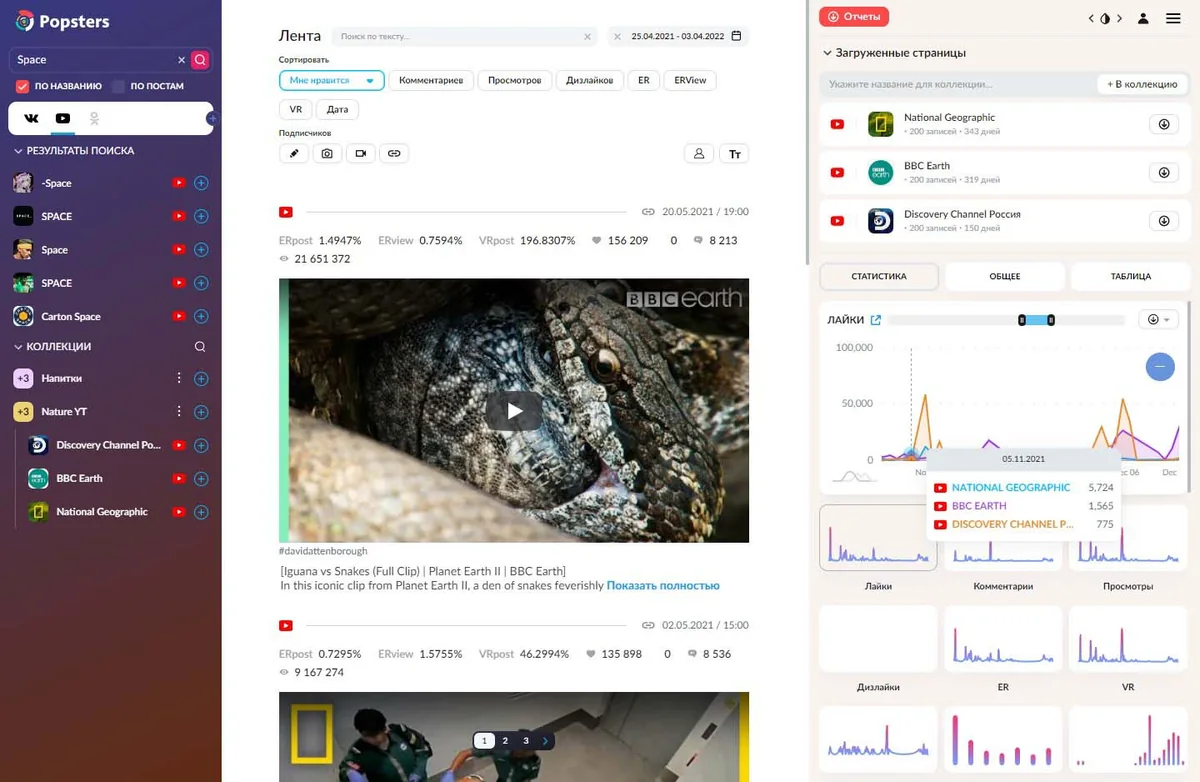Add Carton Space page with plus icon
The image size is (1200, 782).
tap(201, 317)
